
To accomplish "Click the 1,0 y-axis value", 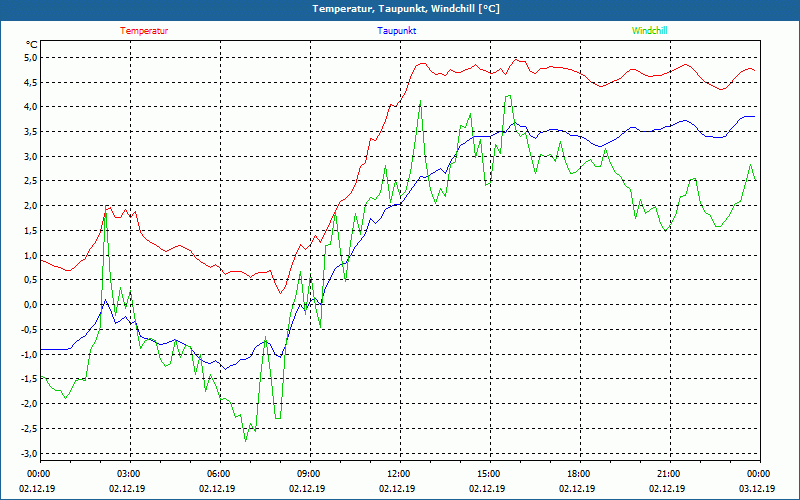I will click(31, 255).
